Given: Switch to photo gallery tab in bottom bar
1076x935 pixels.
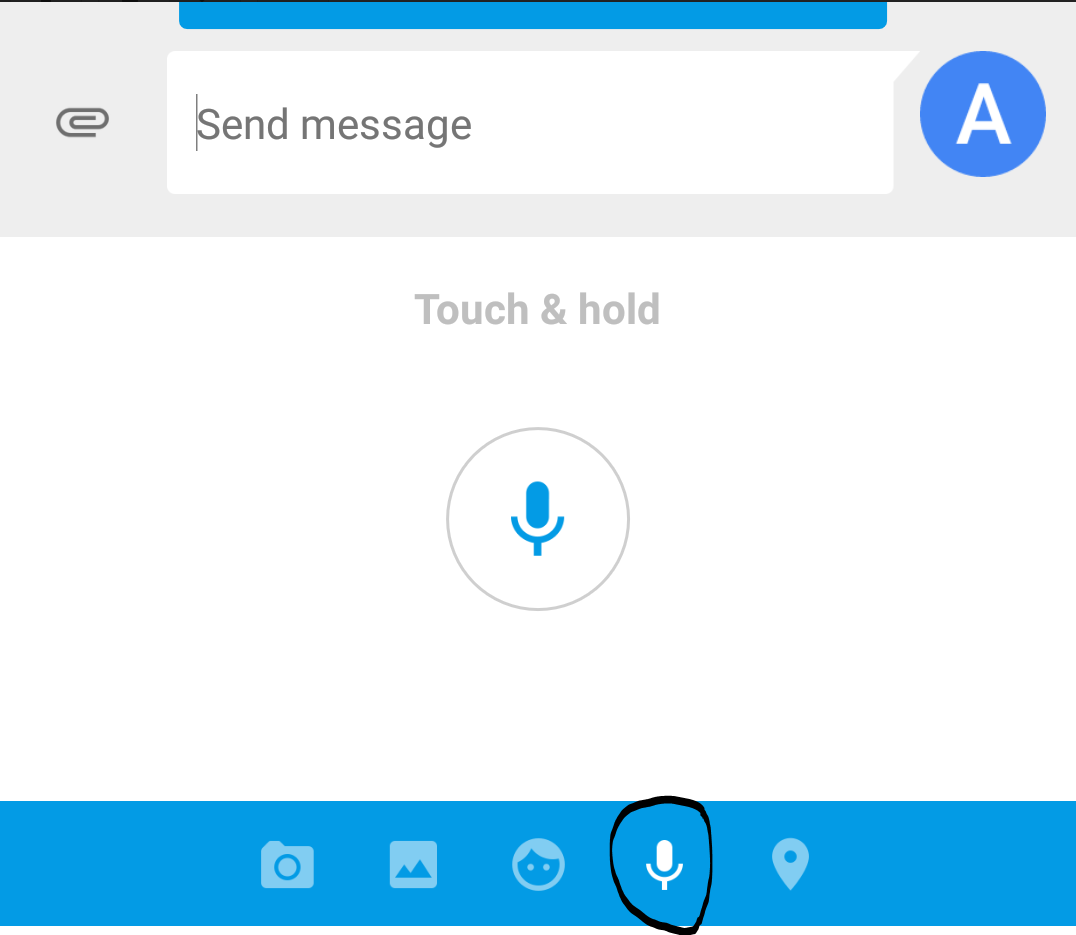Looking at the screenshot, I should (x=413, y=864).
